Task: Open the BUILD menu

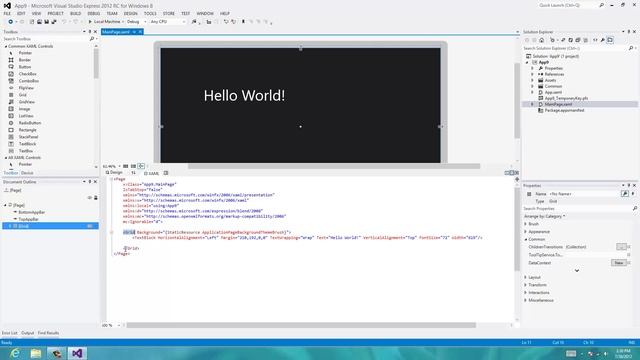Action: tap(76, 13)
